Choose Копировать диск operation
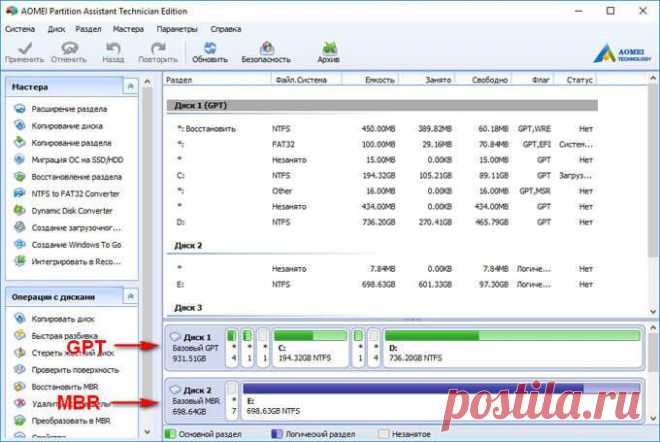This screenshot has height=442, width=660. (63, 319)
